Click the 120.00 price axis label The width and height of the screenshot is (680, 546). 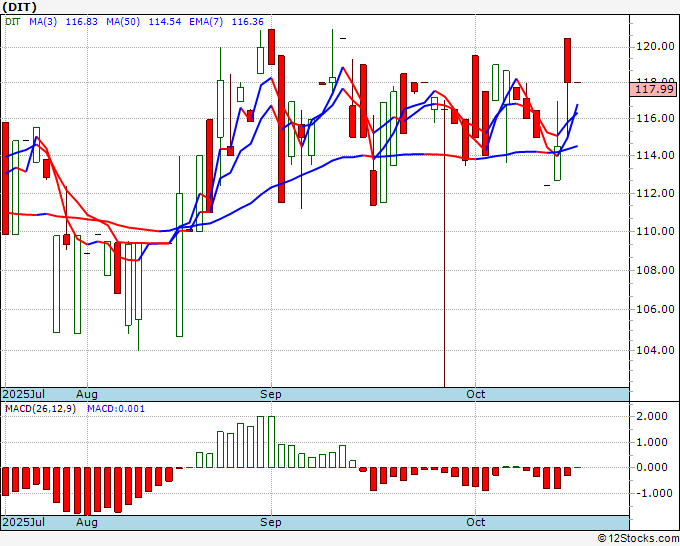point(655,46)
